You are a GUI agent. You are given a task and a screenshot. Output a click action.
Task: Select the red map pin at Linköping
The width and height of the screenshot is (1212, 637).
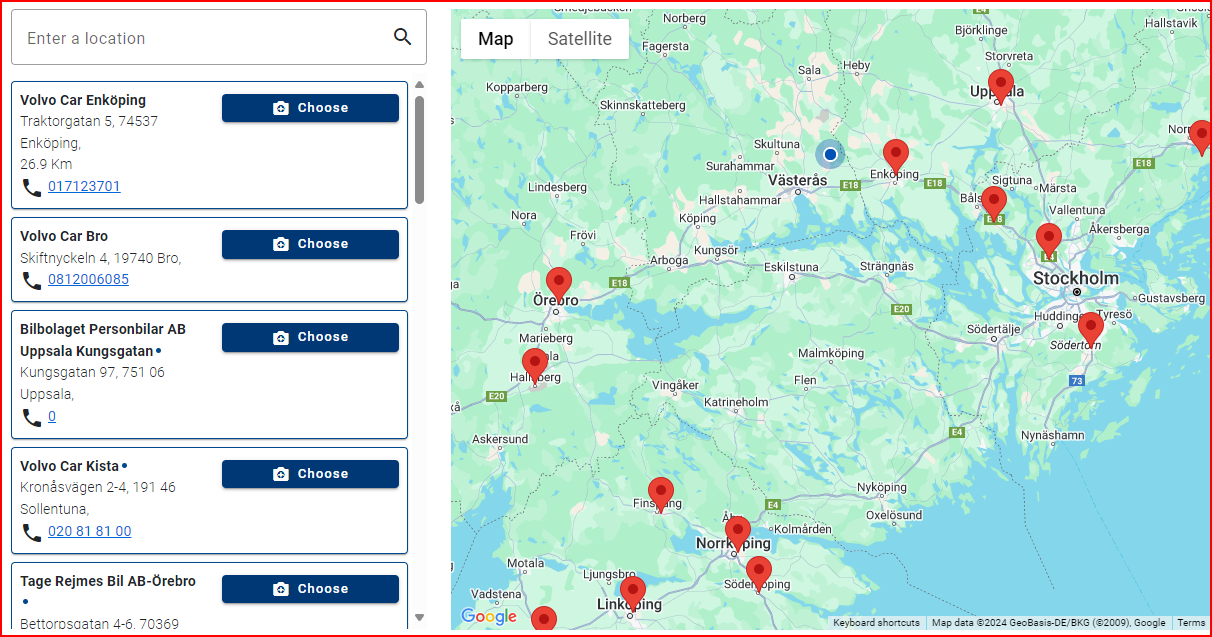[633, 594]
